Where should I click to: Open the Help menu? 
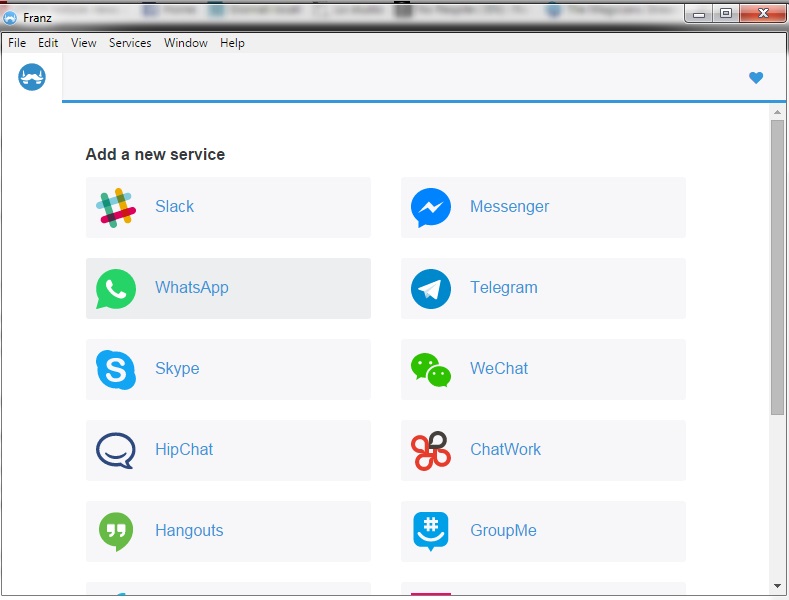click(232, 43)
